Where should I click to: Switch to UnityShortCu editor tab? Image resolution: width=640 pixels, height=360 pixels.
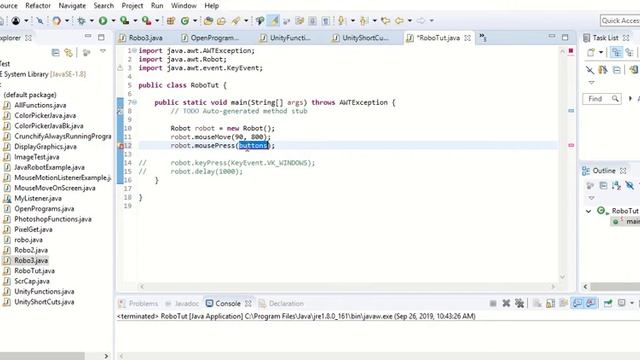(x=361, y=38)
